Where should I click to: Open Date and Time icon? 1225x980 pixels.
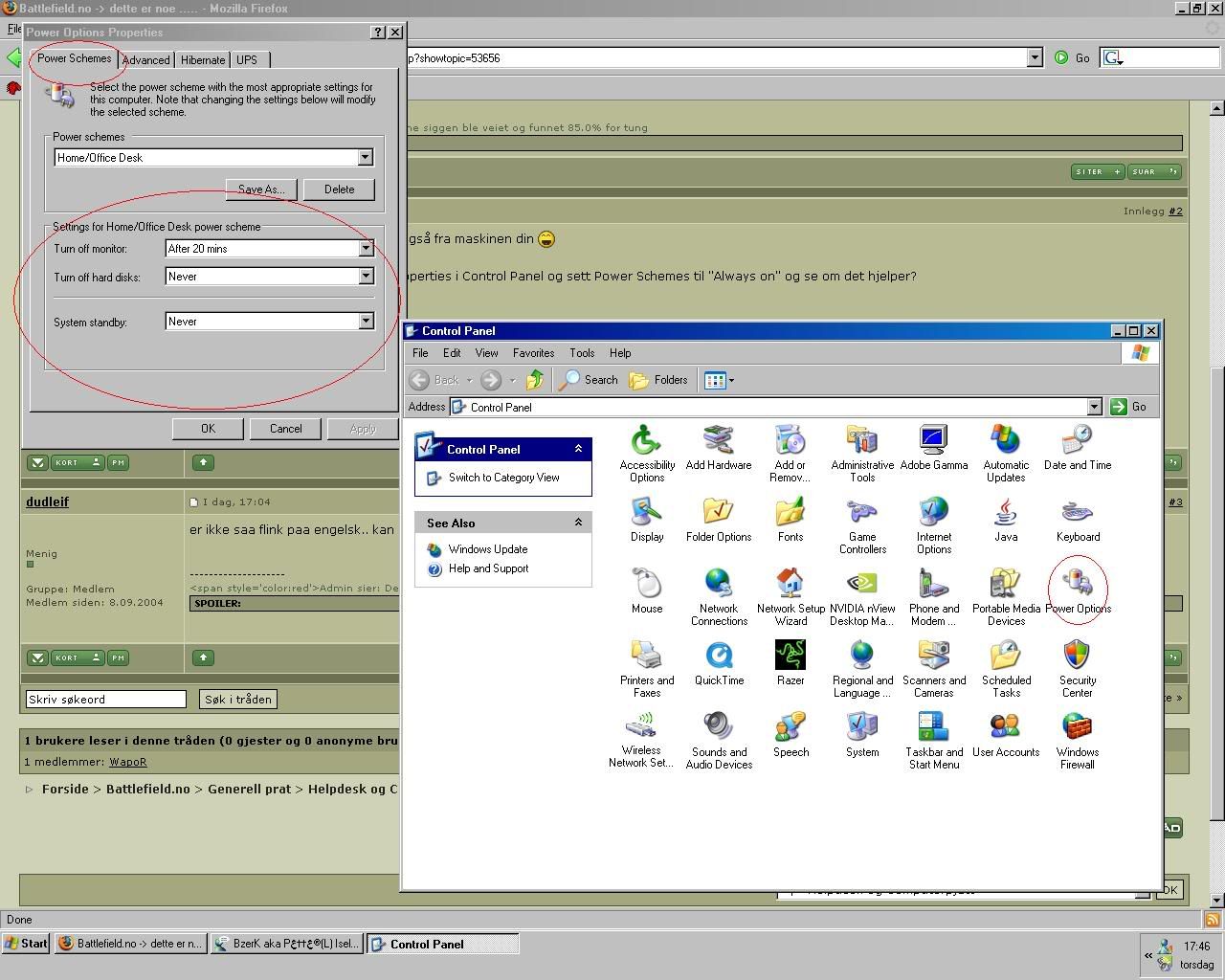[1078, 448]
